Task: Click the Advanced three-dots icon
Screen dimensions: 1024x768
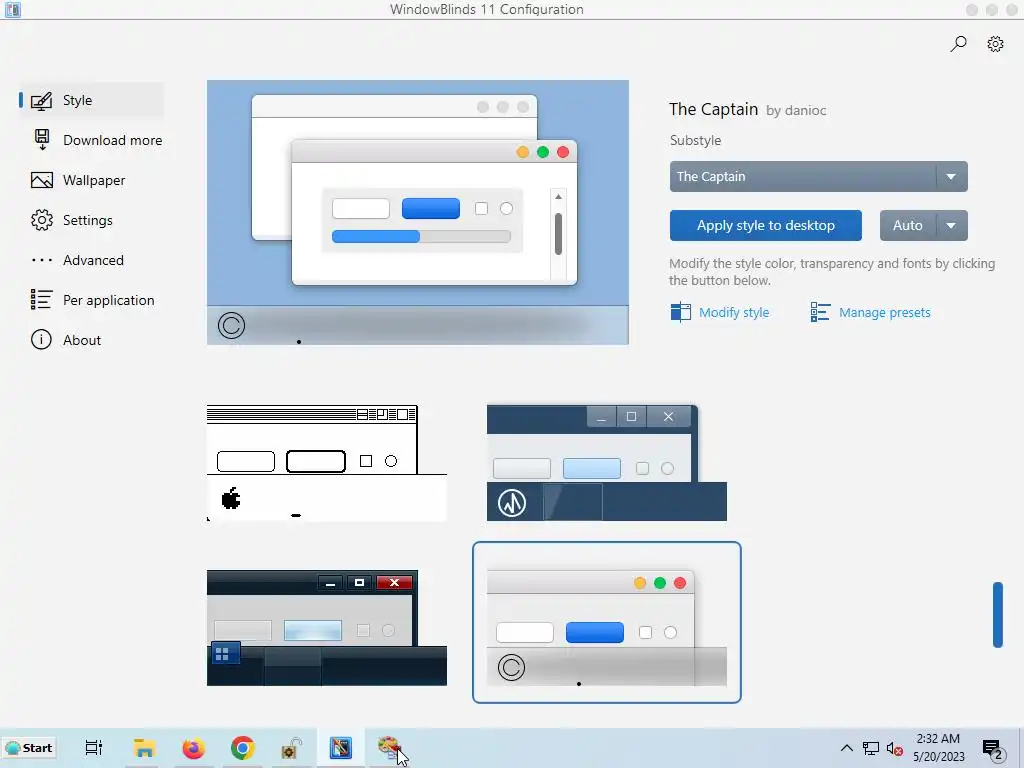Action: [x=42, y=260]
